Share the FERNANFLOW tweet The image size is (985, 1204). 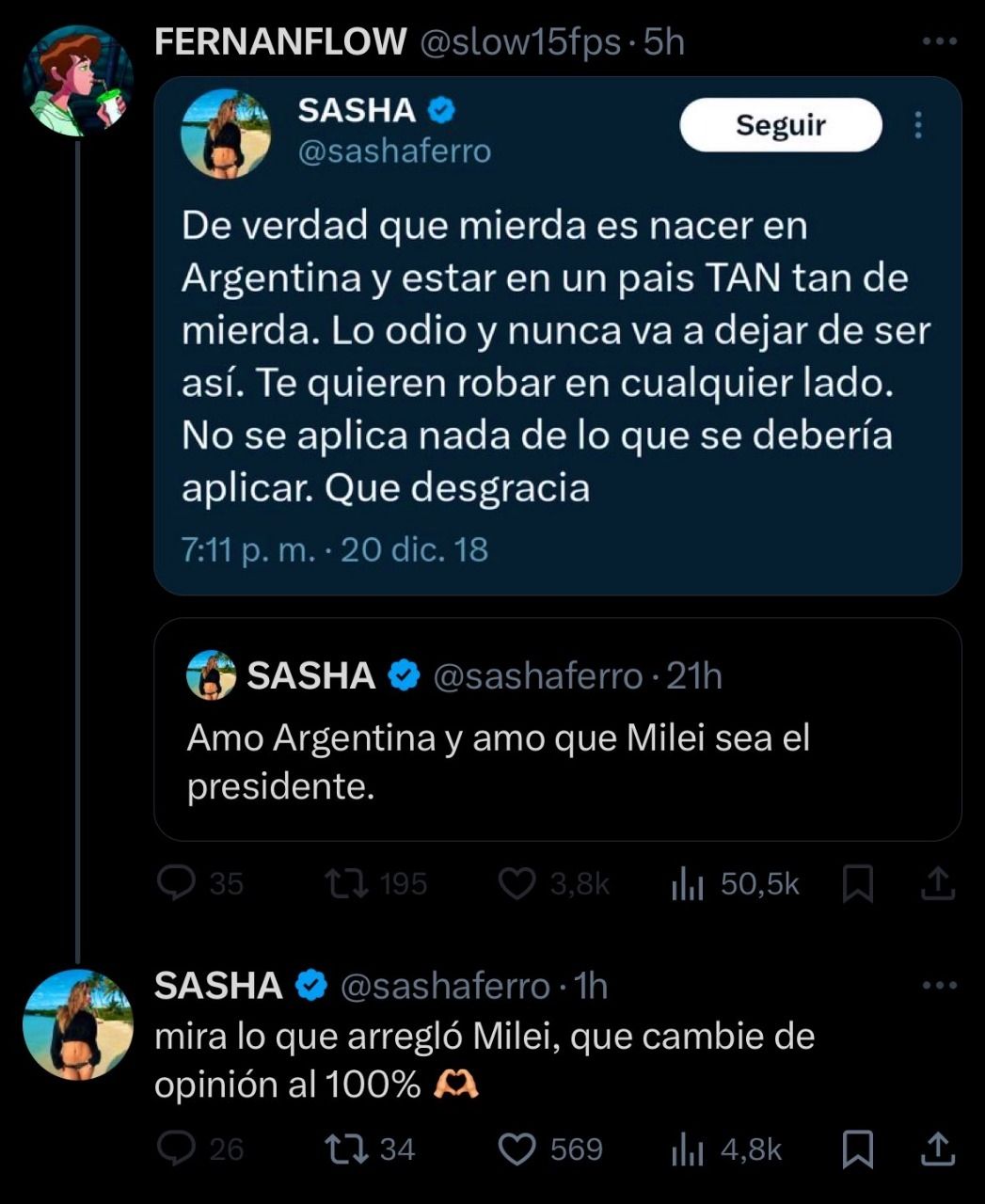coord(937,884)
